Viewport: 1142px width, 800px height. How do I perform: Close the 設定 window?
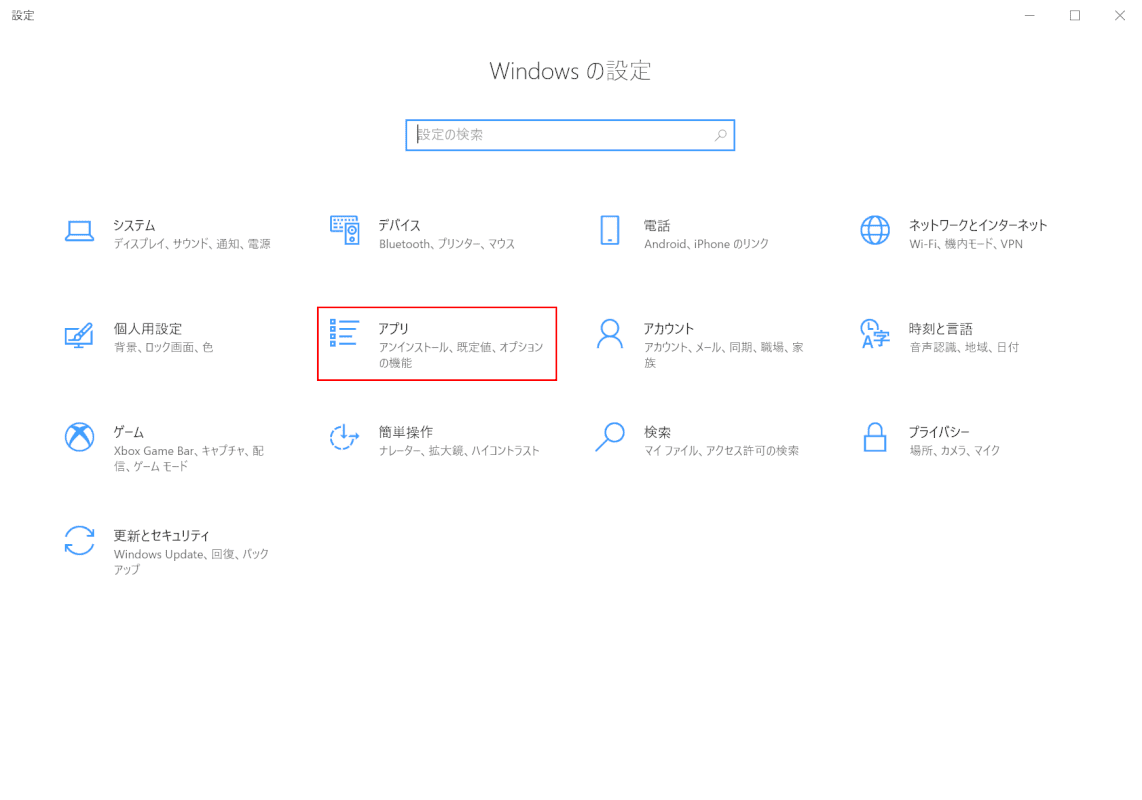1119,15
